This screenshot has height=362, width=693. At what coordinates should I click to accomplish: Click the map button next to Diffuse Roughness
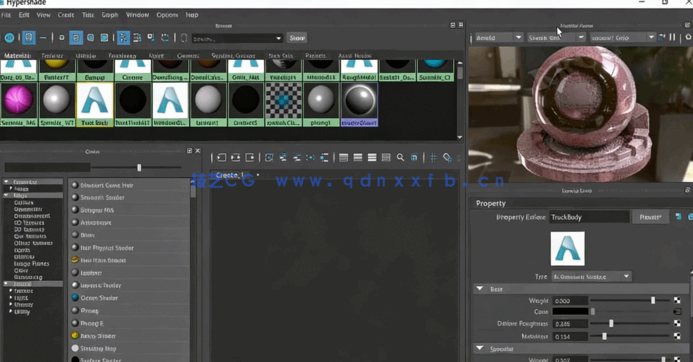click(677, 324)
